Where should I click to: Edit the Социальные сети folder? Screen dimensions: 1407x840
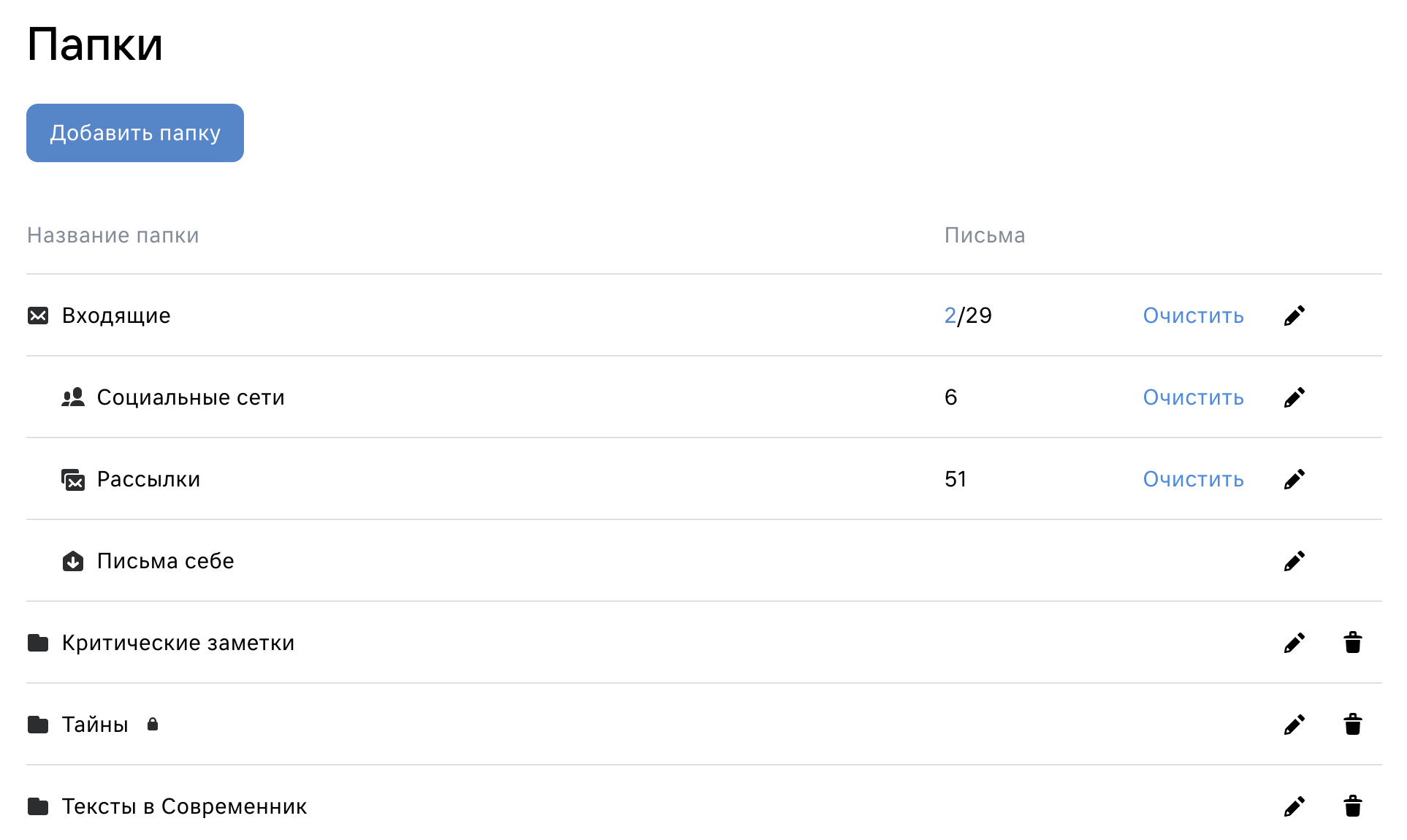point(1294,397)
